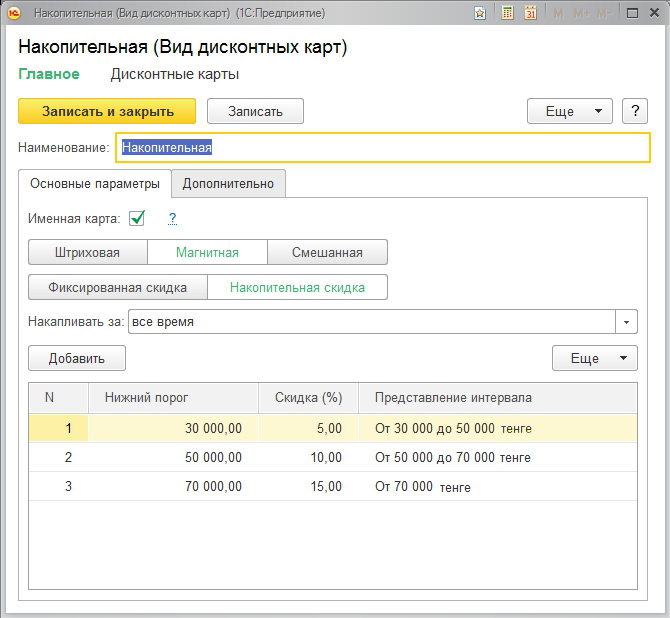The height and width of the screenshot is (618, 670).
Task: Click От 50 000 до 70 000 тенге cell
Action: pos(498,457)
